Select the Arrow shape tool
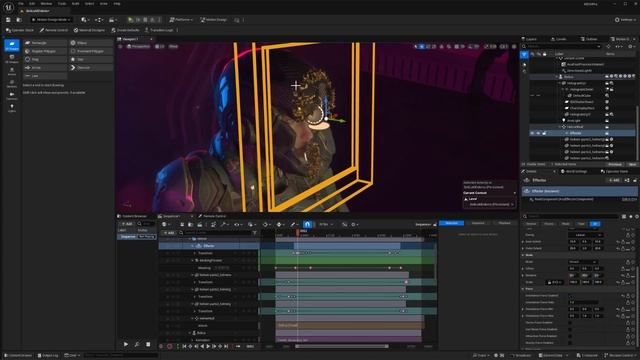Viewport: 640px width, 360px height. (x=45, y=67)
